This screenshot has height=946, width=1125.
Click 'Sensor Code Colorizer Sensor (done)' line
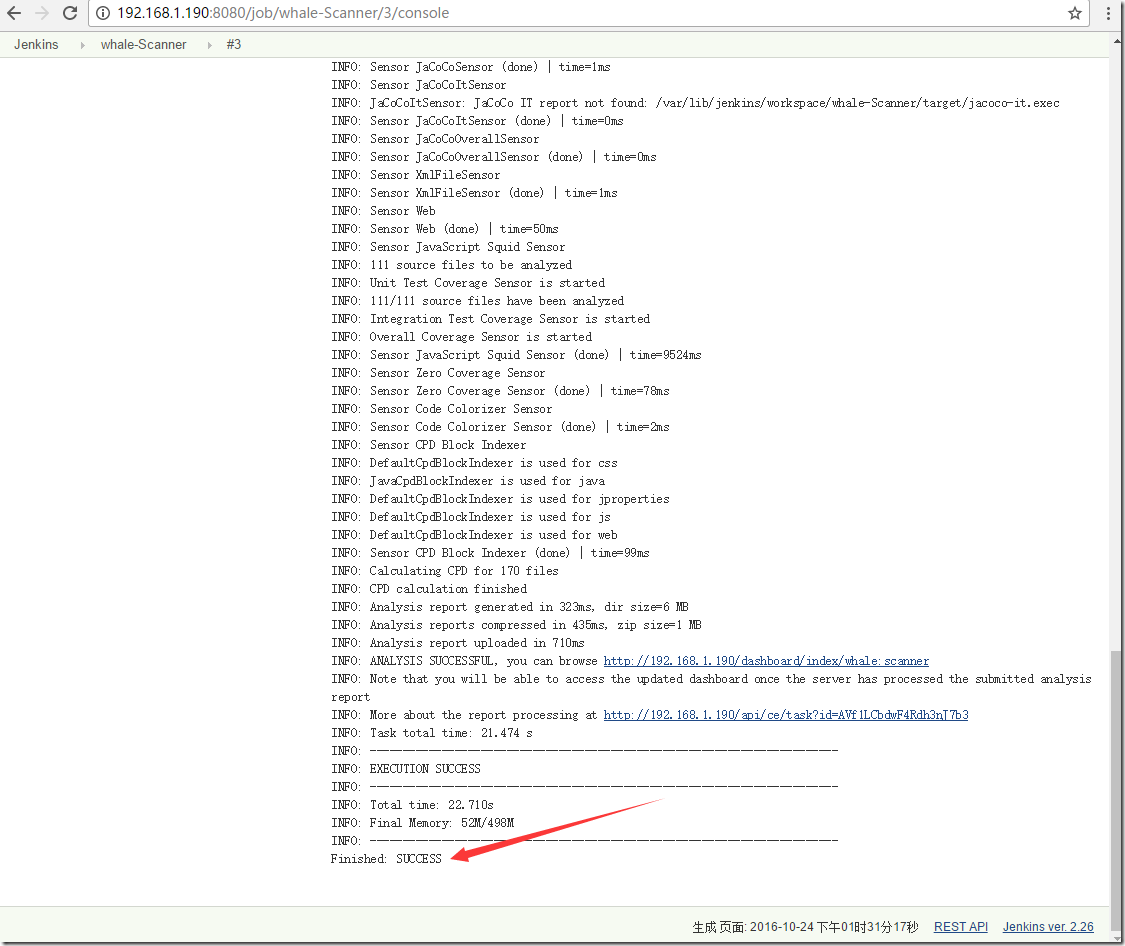tap(500, 427)
